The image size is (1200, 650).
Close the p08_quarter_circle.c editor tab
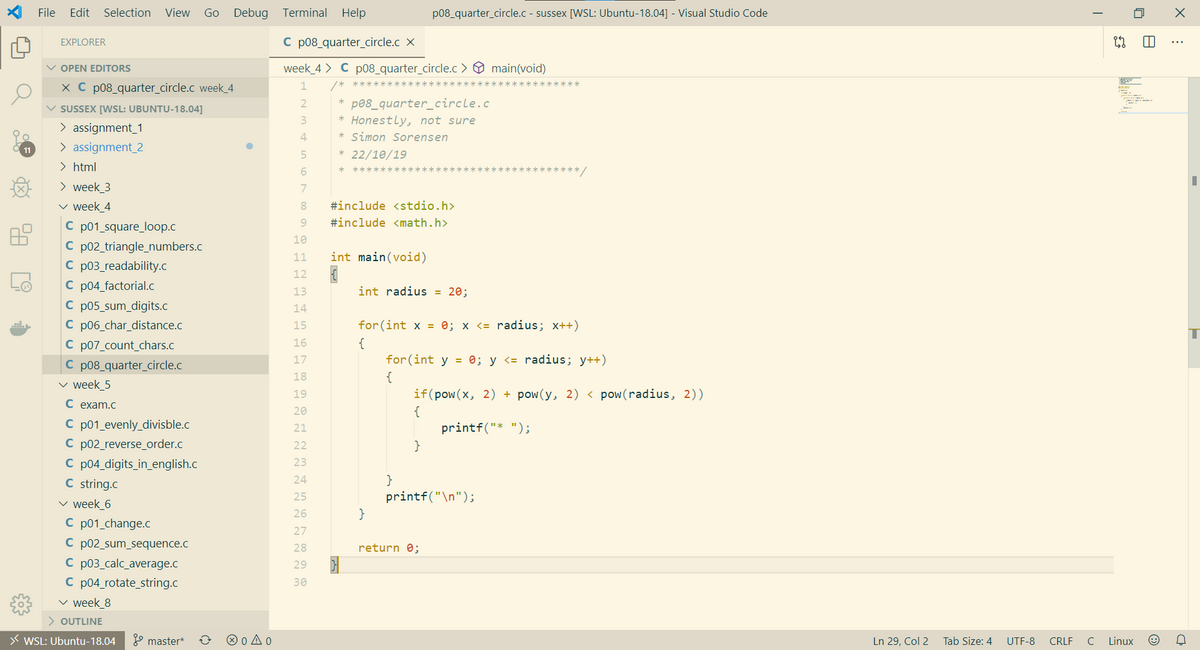click(x=411, y=42)
